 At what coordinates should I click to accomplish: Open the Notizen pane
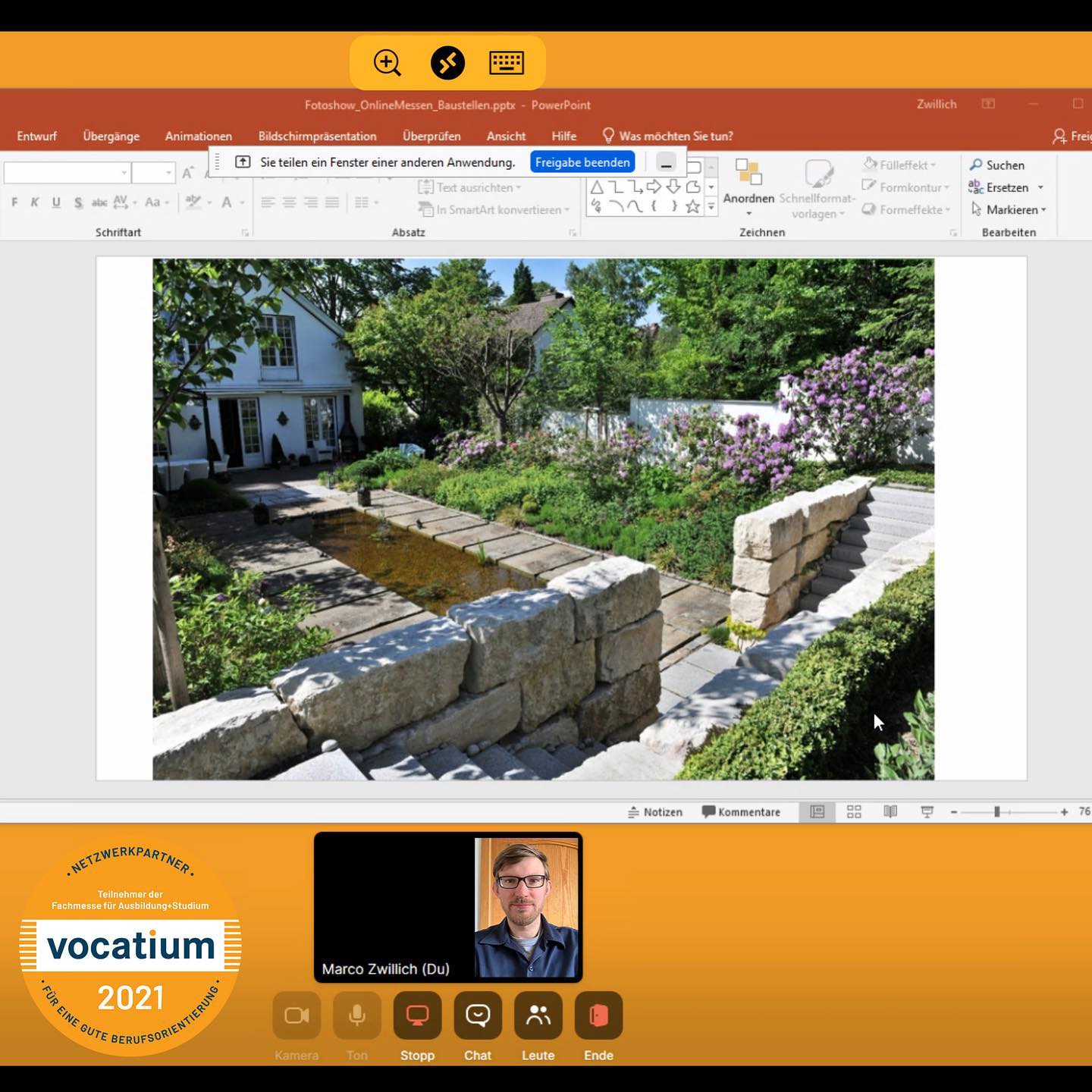(655, 811)
